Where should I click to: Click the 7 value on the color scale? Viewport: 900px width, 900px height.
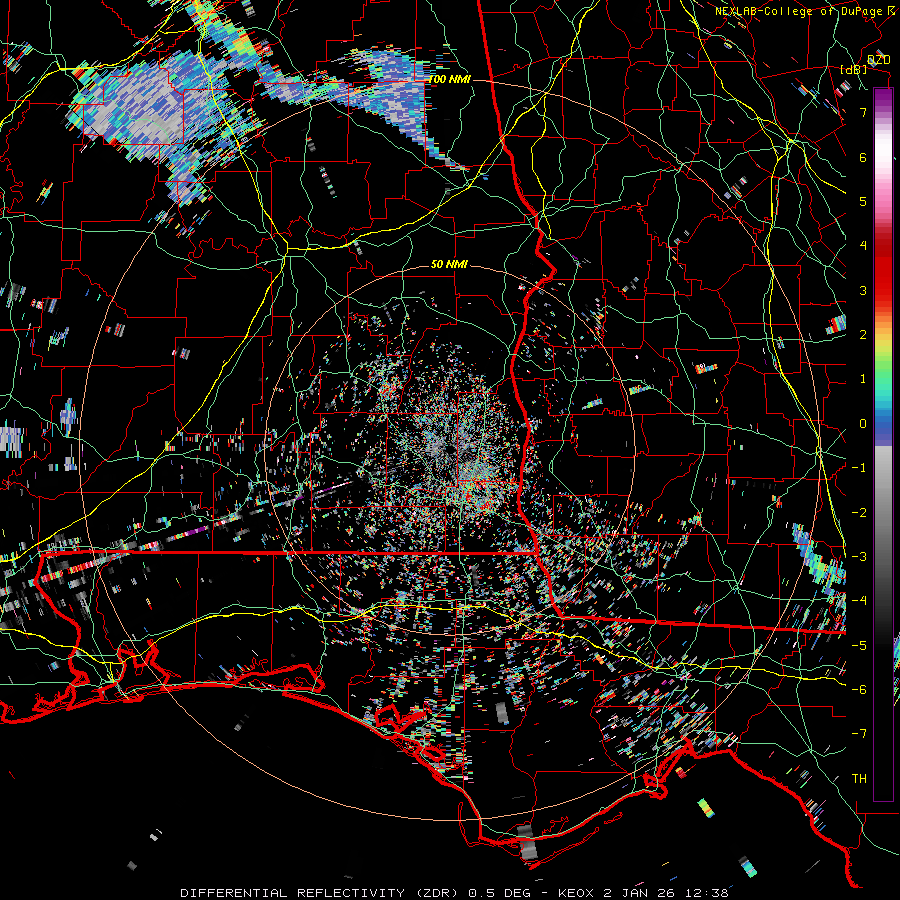pyautogui.click(x=863, y=112)
